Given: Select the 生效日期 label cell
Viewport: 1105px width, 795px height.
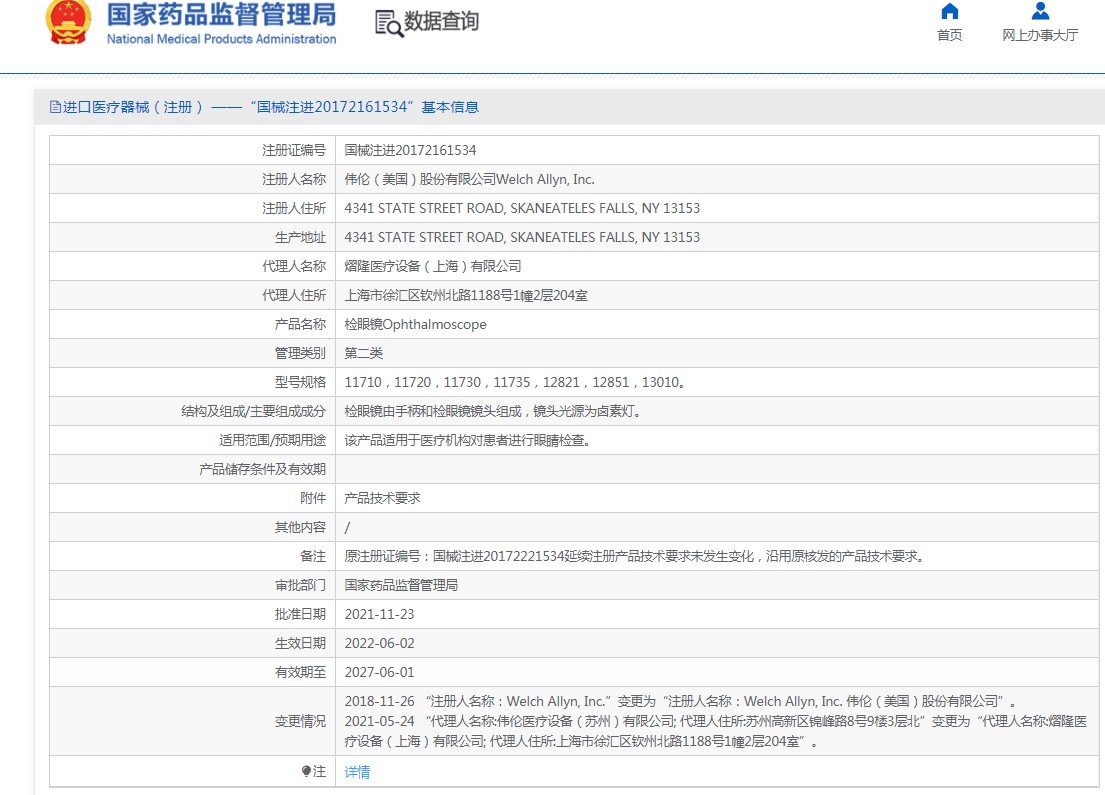Looking at the screenshot, I should coord(192,642).
